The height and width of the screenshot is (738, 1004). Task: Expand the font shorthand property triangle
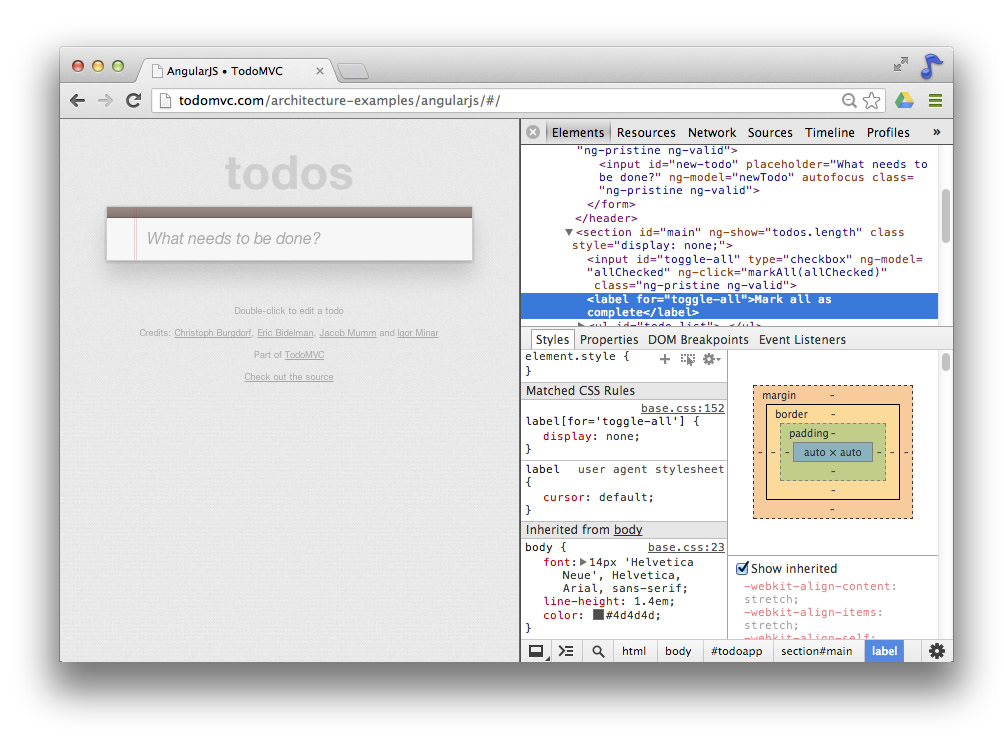tap(584, 563)
